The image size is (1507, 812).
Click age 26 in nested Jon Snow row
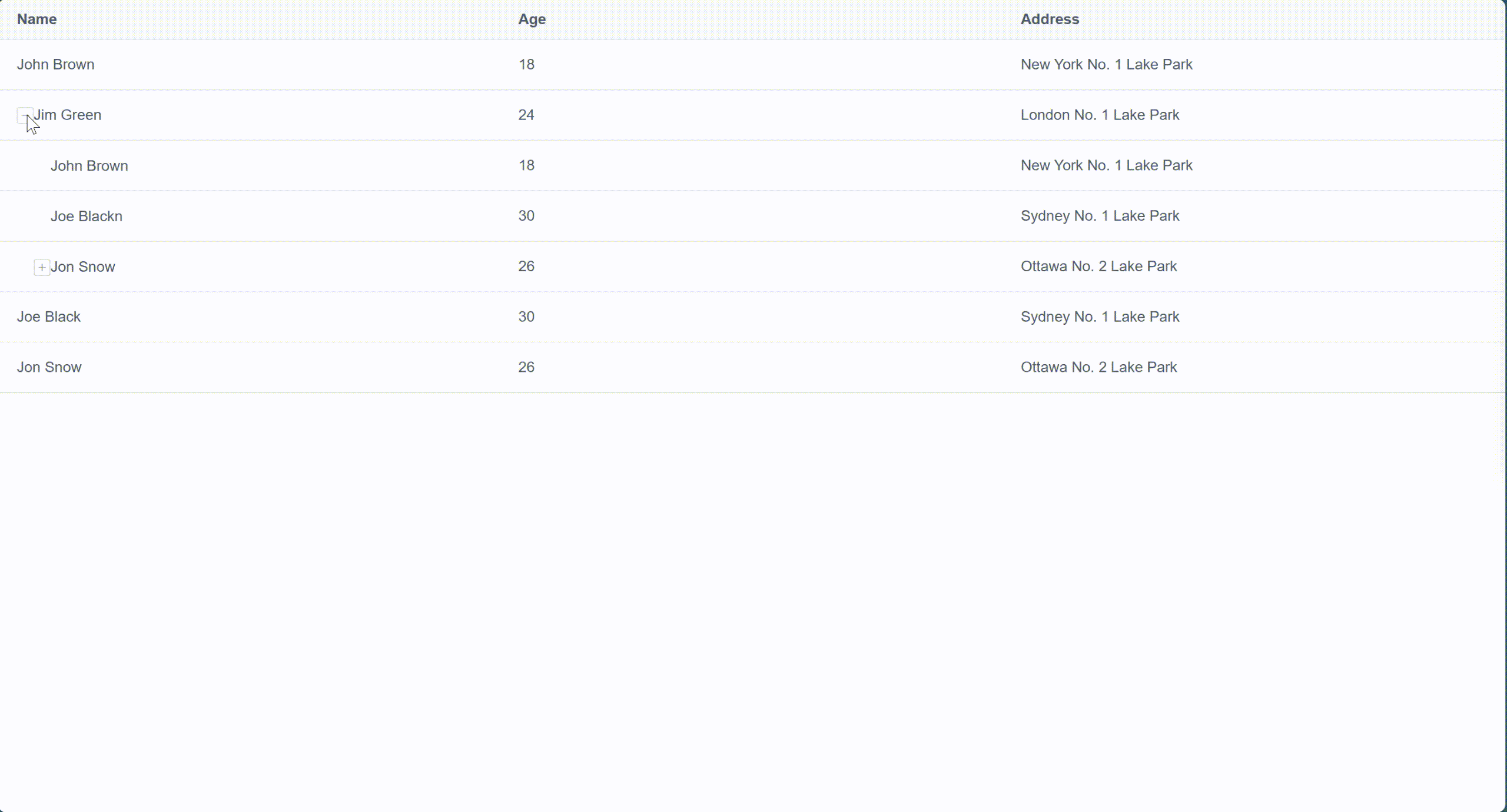(x=526, y=267)
